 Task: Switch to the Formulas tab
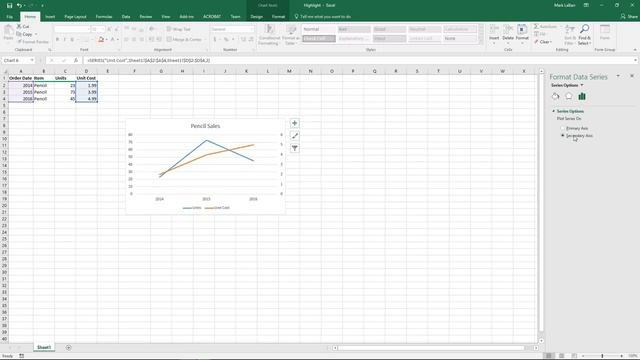(x=104, y=17)
